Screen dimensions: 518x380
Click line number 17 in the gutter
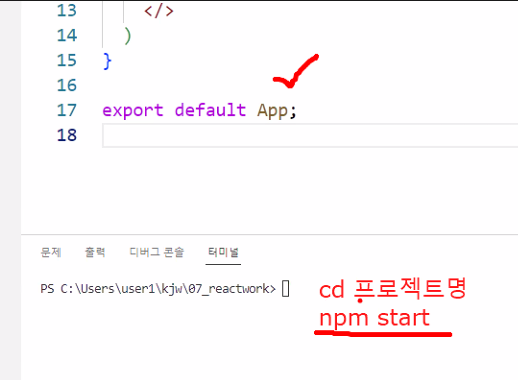pos(67,110)
